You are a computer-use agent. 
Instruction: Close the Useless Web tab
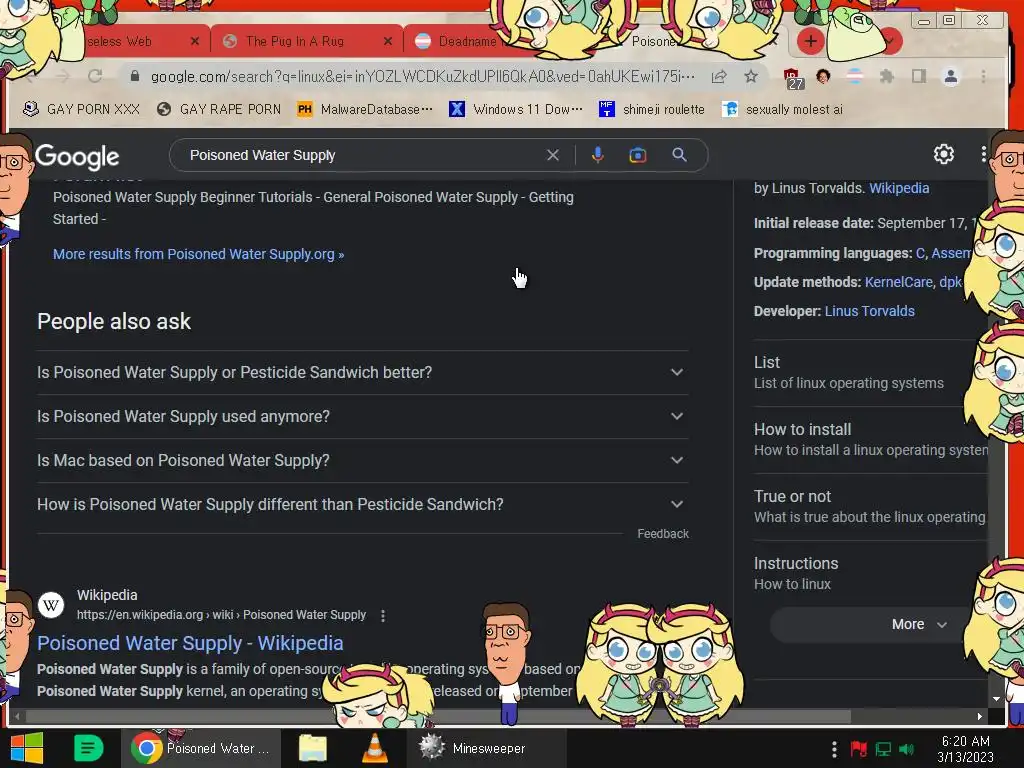(195, 41)
